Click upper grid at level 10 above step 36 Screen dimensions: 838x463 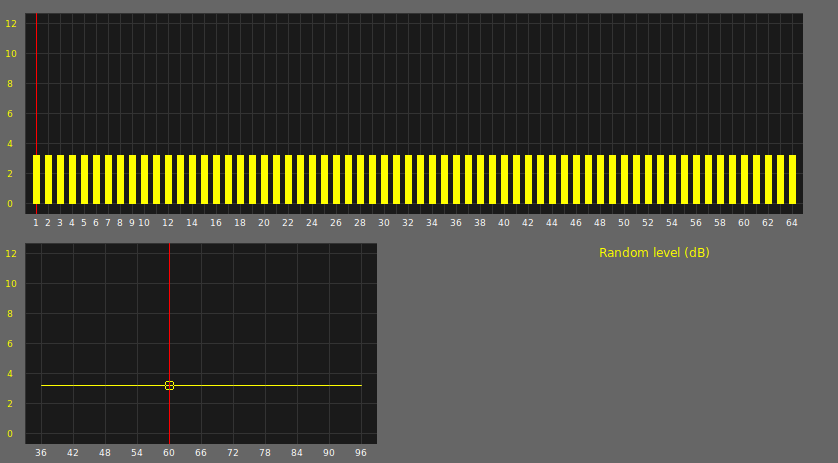tap(456, 53)
